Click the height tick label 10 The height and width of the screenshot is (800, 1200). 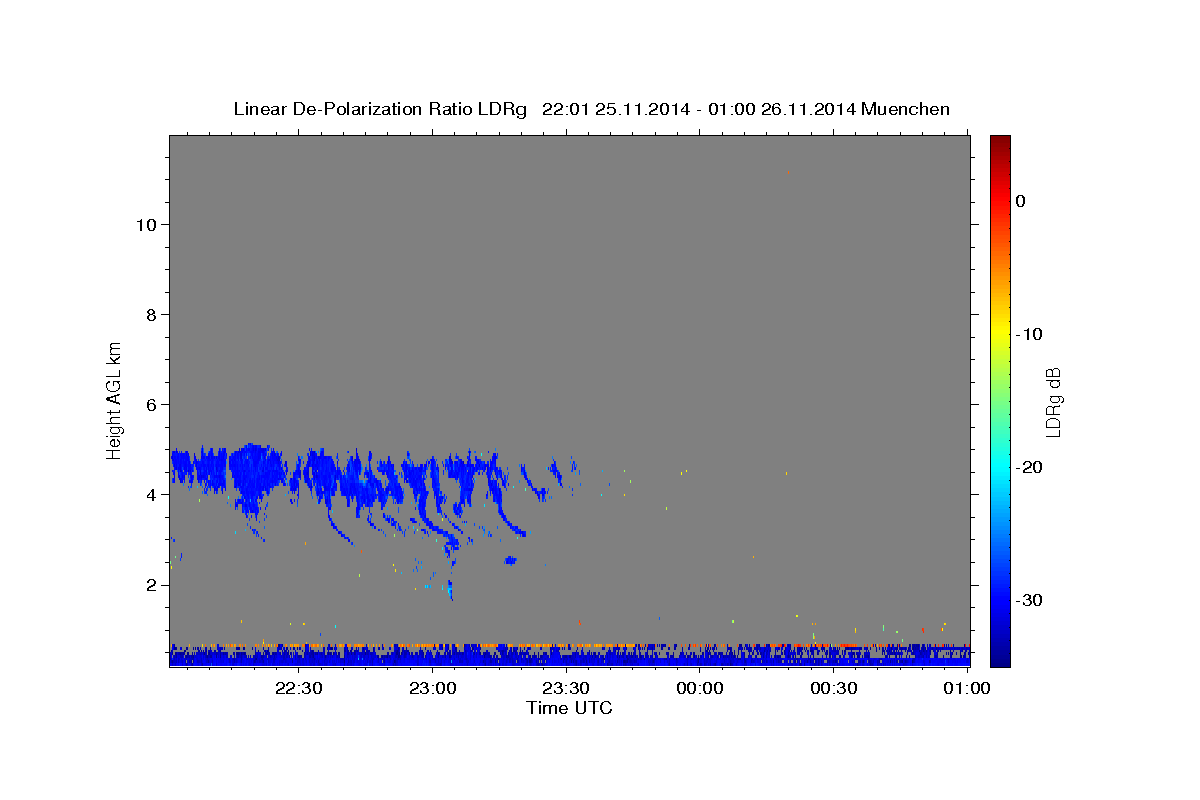[147, 225]
